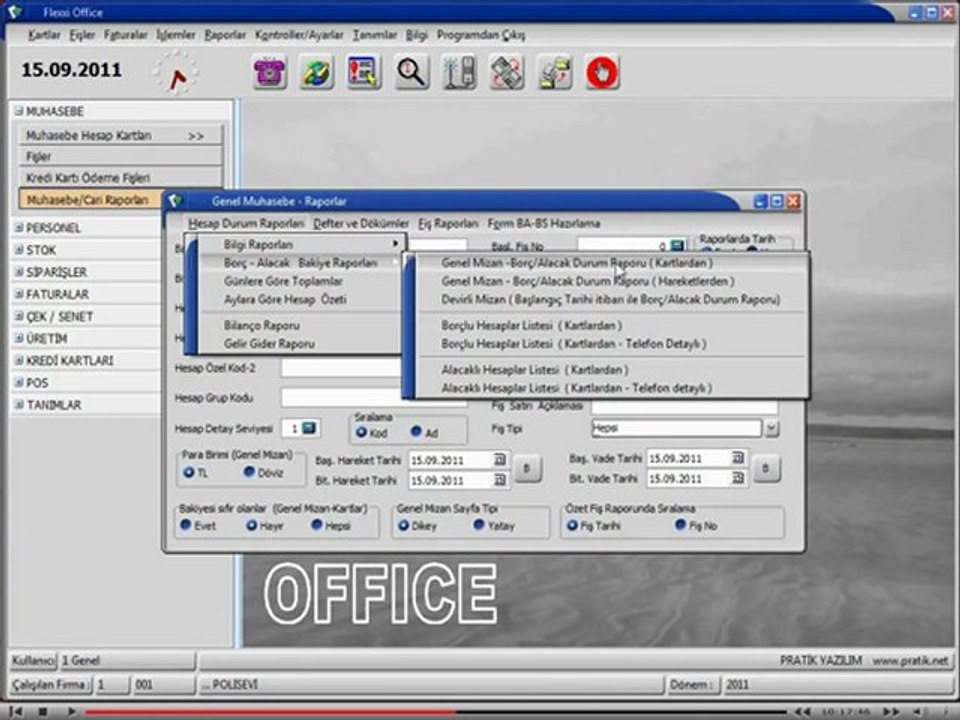
Task: Click Muhasebe Hesap Kartları sidebar button
Action: click(121, 135)
